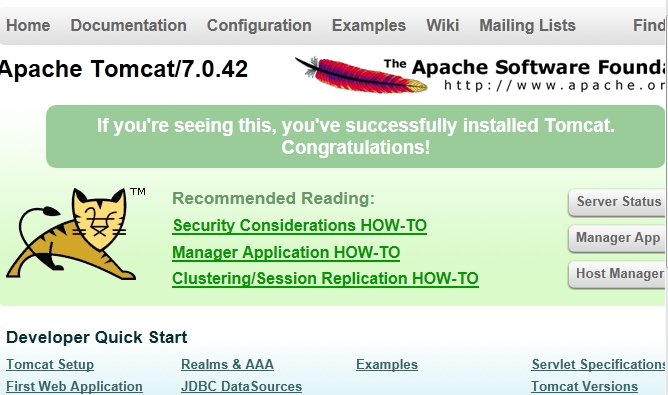
Task: Select the Apache Tomcat/7.0.42 heading text
Action: pos(124,69)
